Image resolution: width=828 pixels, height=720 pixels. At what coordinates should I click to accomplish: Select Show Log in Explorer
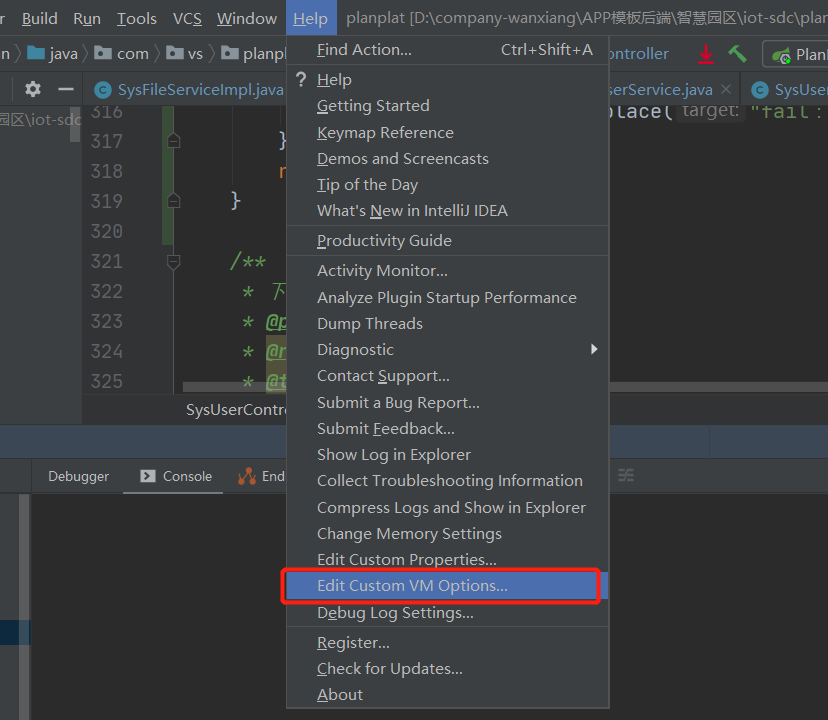447,455
